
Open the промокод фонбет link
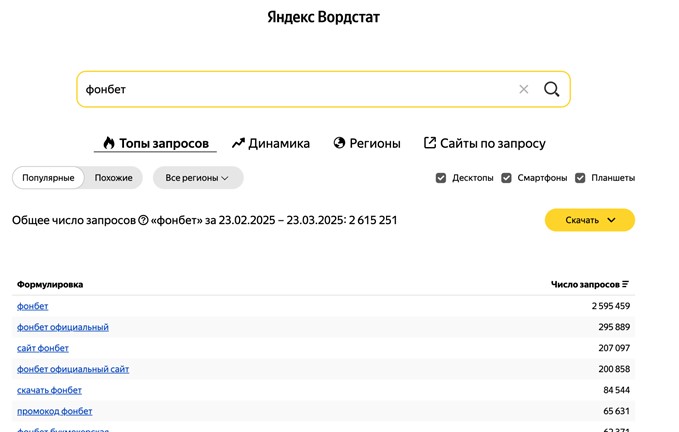(x=55, y=411)
